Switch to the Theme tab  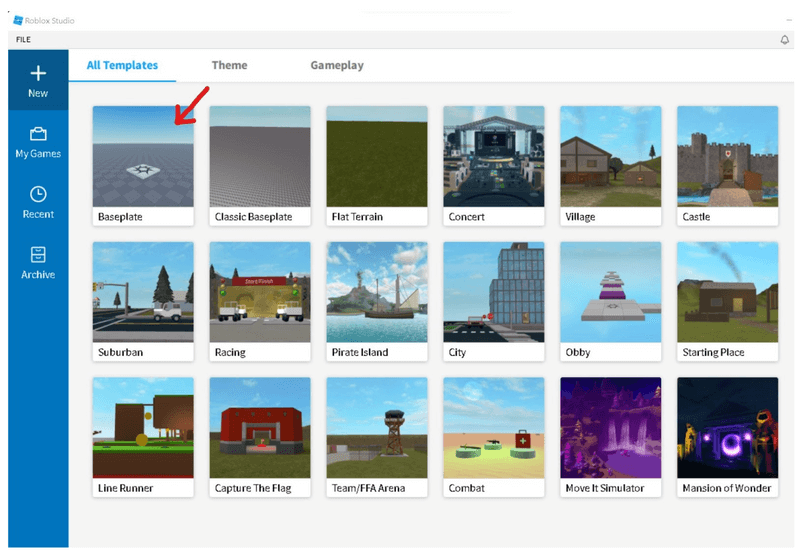point(229,65)
